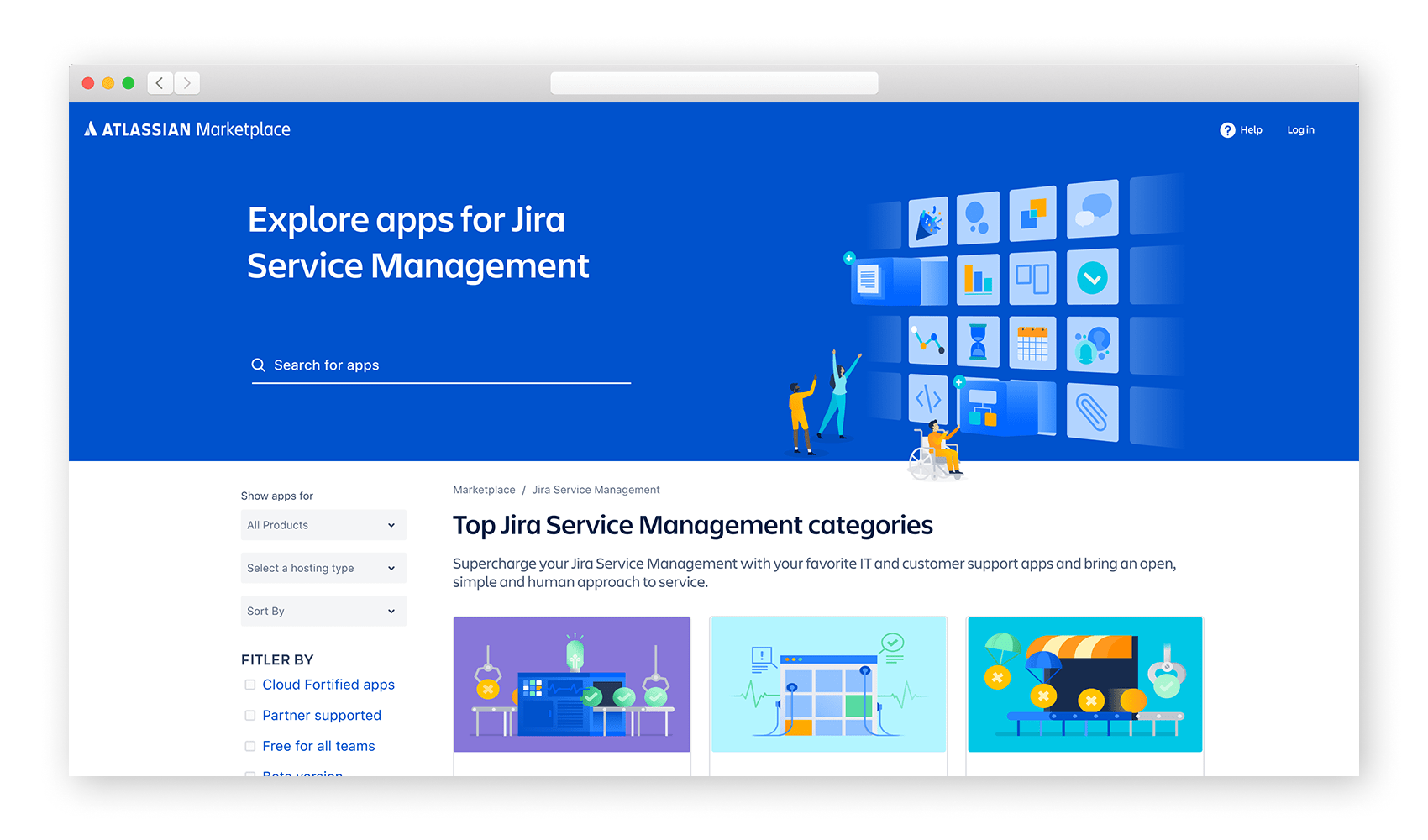1428x840 pixels.
Task: Enable Partner supported filter checkbox
Action: click(249, 716)
